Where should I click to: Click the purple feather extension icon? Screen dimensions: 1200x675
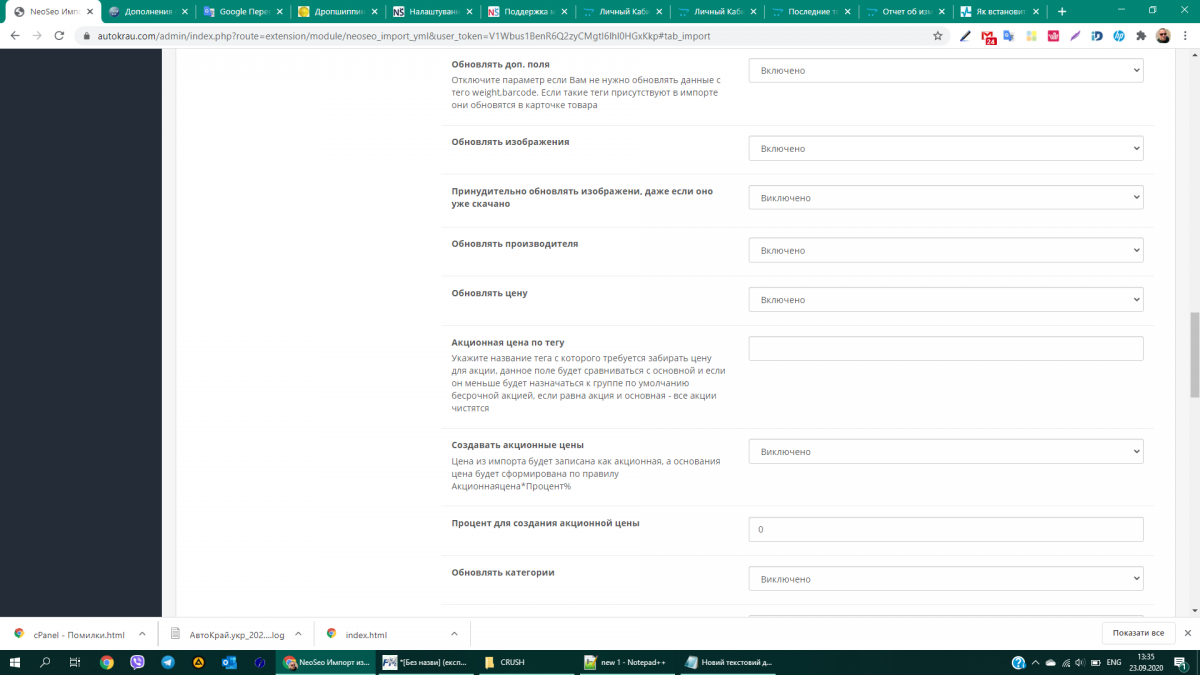pos(1075,35)
